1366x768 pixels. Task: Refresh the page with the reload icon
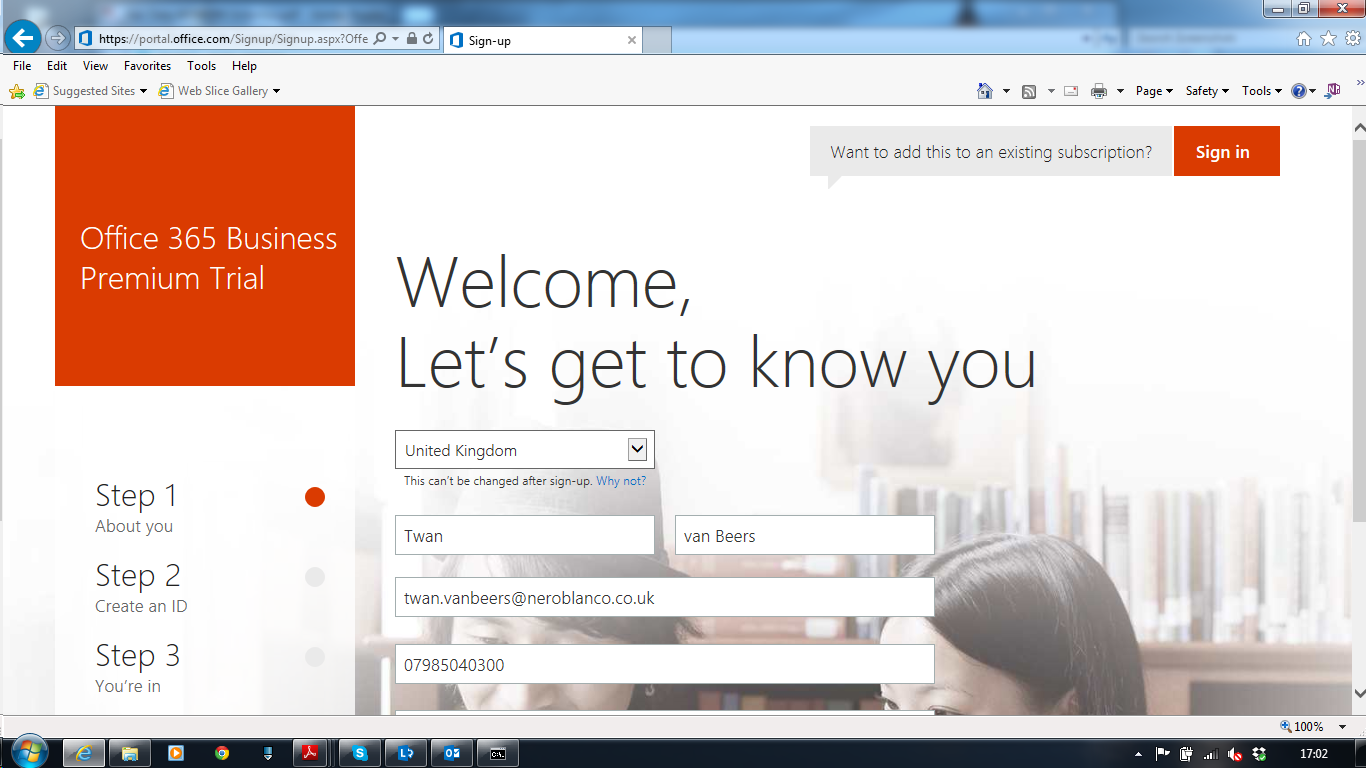[x=428, y=39]
